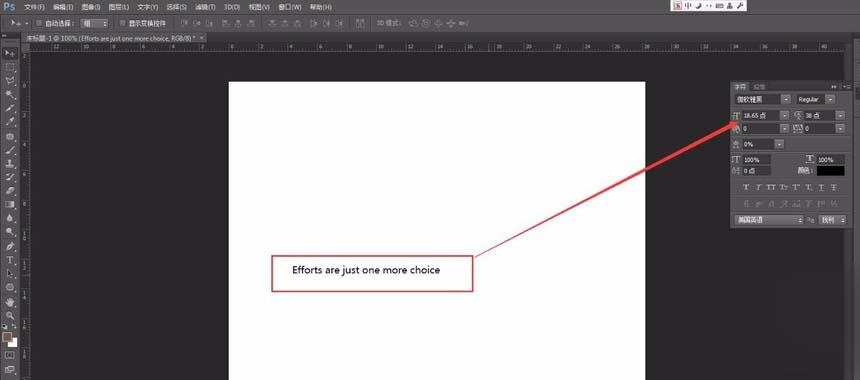This screenshot has height=380, width=860.
Task: Open the 美国英语 language dropdown
Action: pos(768,220)
